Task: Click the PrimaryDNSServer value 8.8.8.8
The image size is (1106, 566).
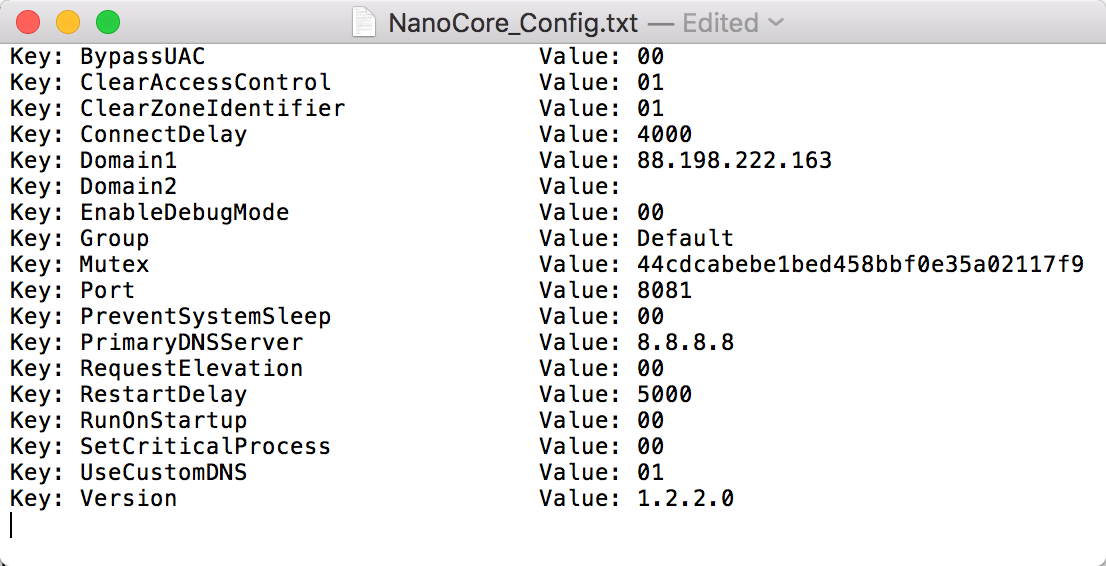Action: click(x=685, y=343)
